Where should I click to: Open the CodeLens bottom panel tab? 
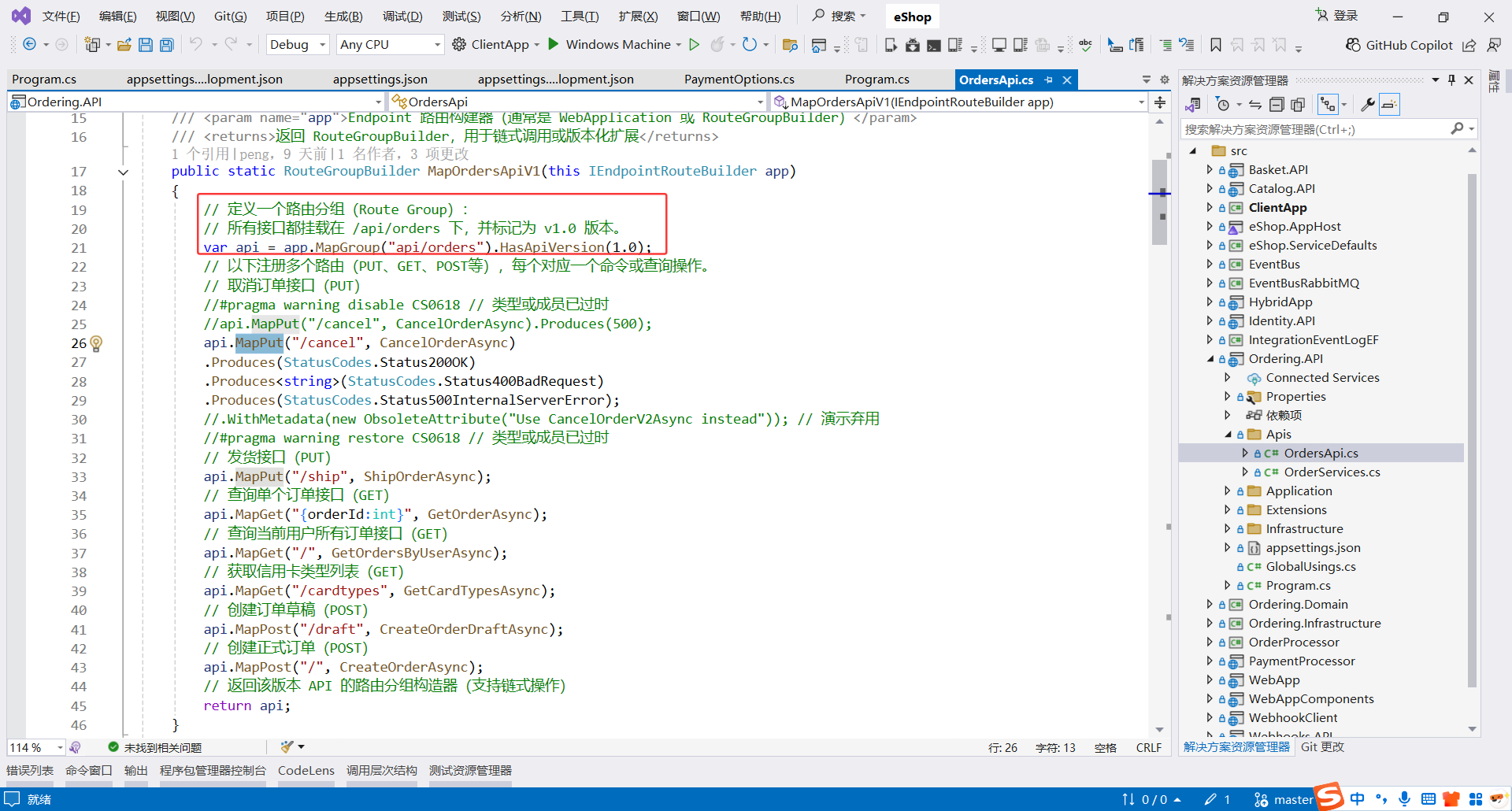pos(306,771)
